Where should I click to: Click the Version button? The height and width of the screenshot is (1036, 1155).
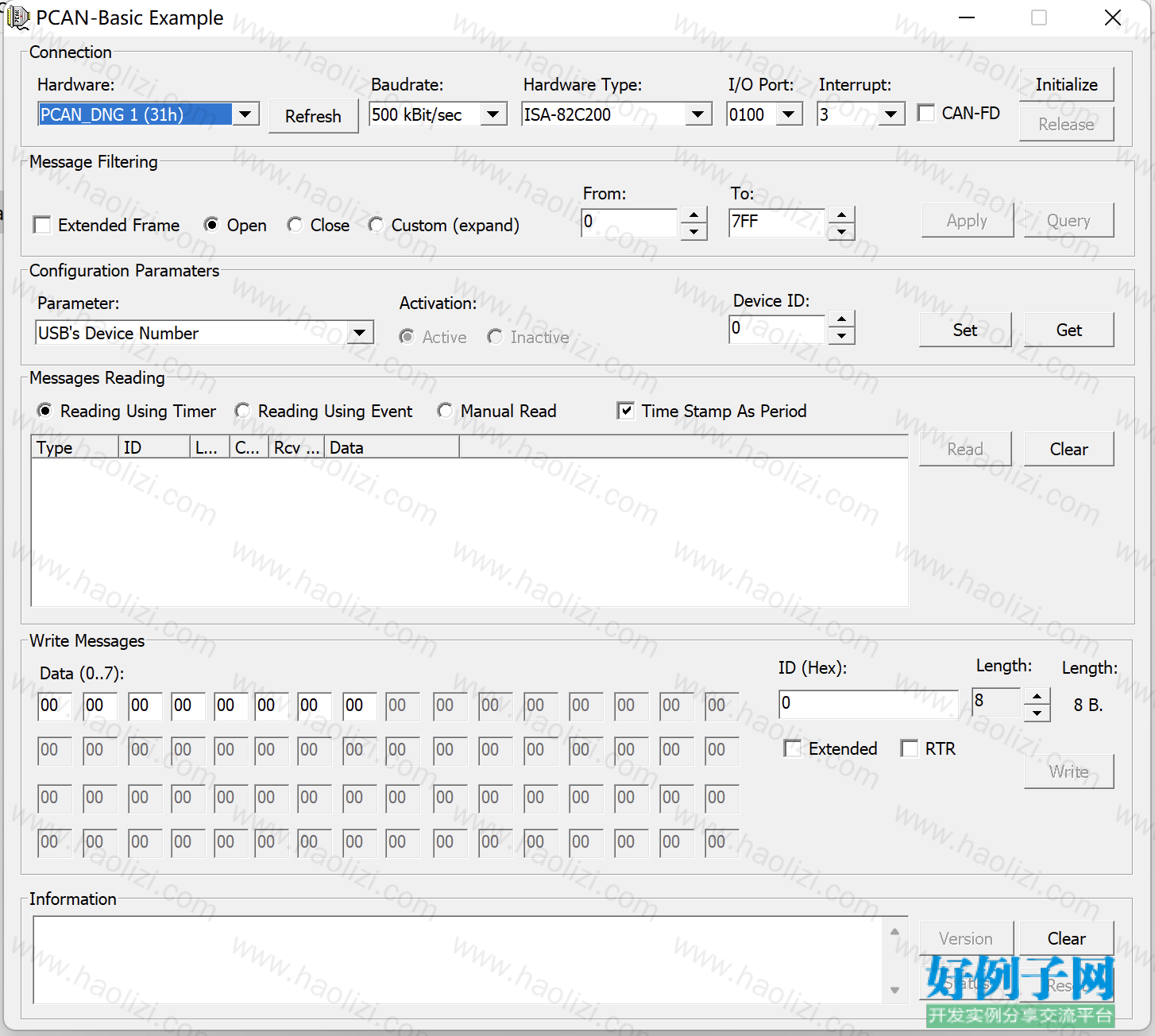[967, 938]
